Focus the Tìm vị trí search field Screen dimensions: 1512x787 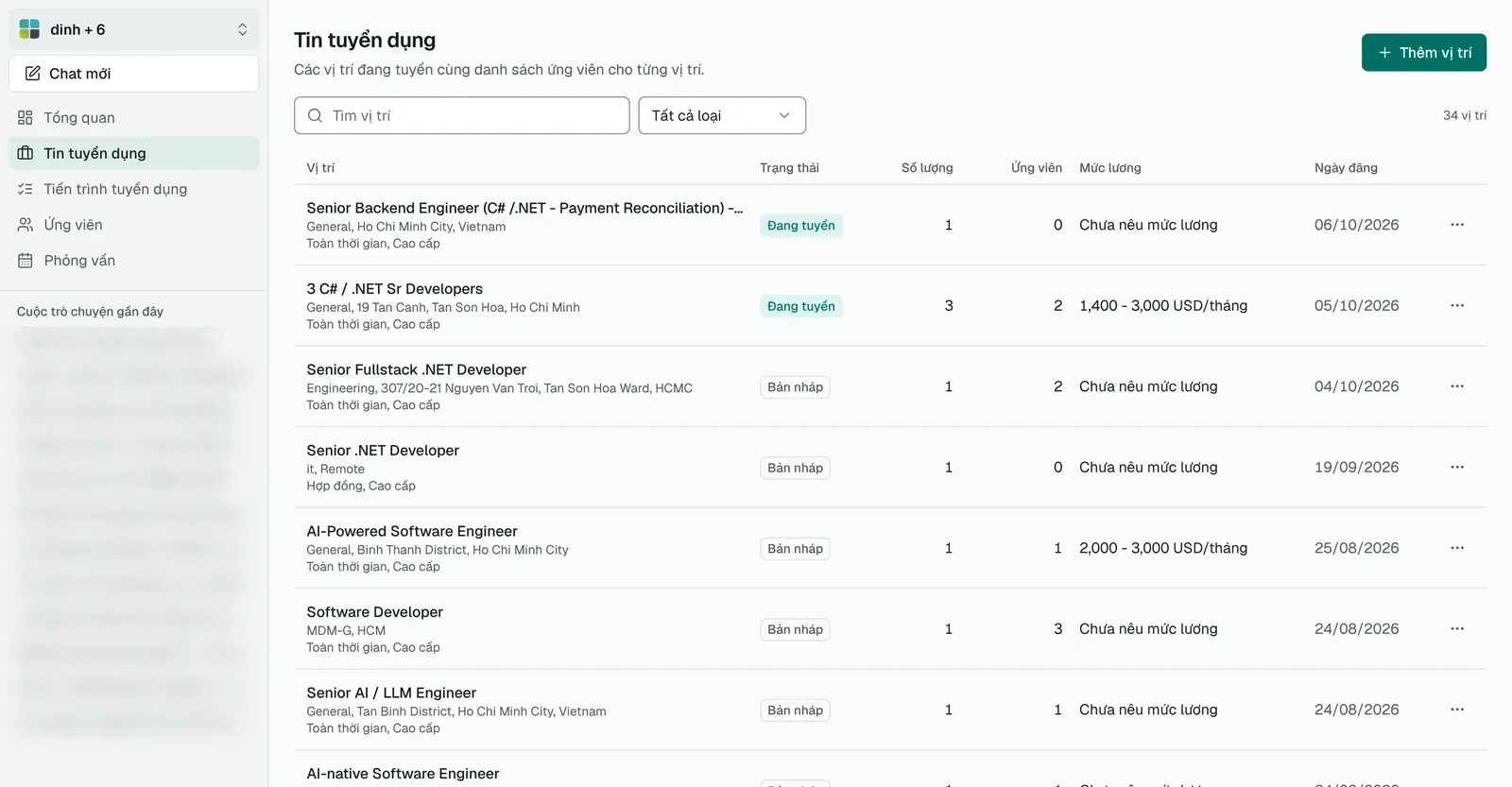[461, 115]
